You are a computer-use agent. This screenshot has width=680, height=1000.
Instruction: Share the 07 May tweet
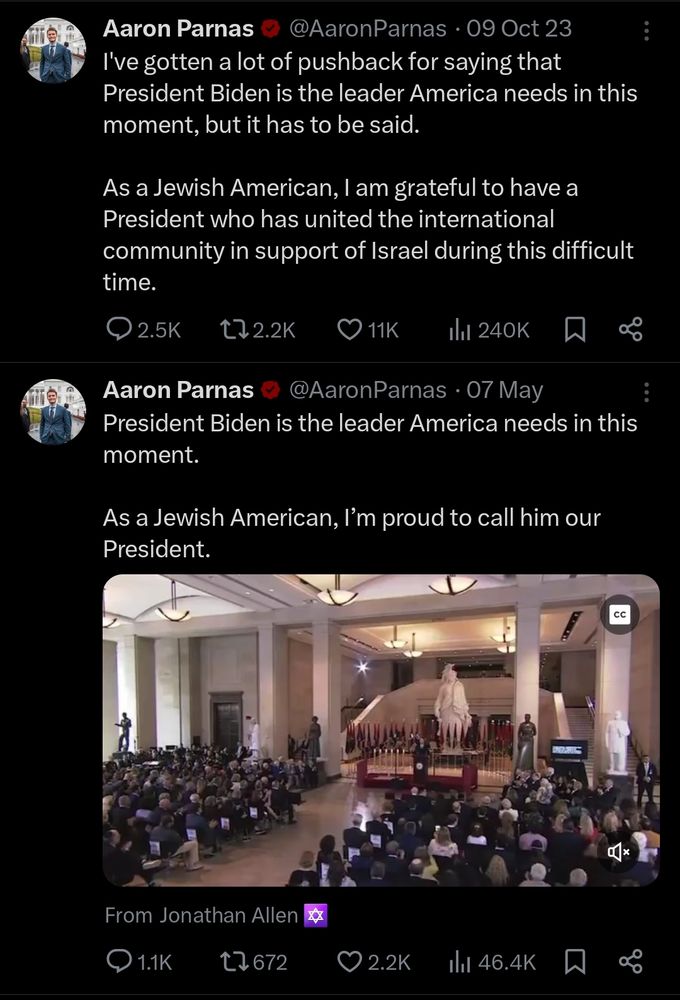630,961
